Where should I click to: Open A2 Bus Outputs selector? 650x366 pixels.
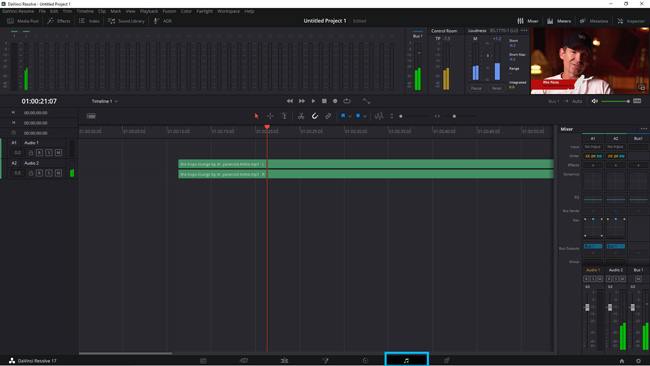pyautogui.click(x=616, y=246)
